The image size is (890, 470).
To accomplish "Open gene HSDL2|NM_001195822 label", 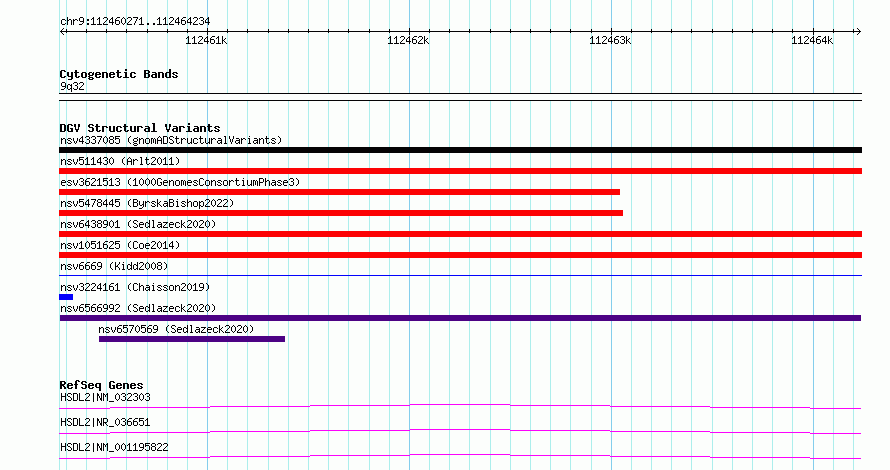I will pos(114,447).
